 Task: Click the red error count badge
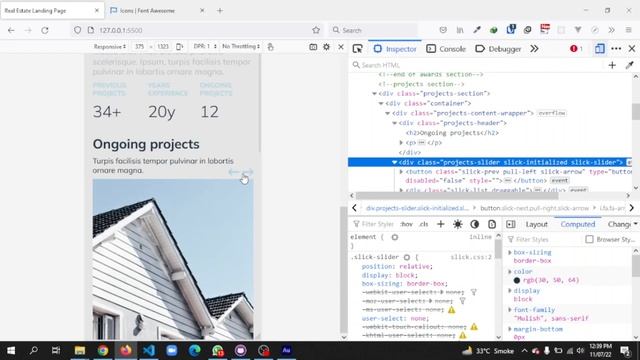[x=576, y=49]
